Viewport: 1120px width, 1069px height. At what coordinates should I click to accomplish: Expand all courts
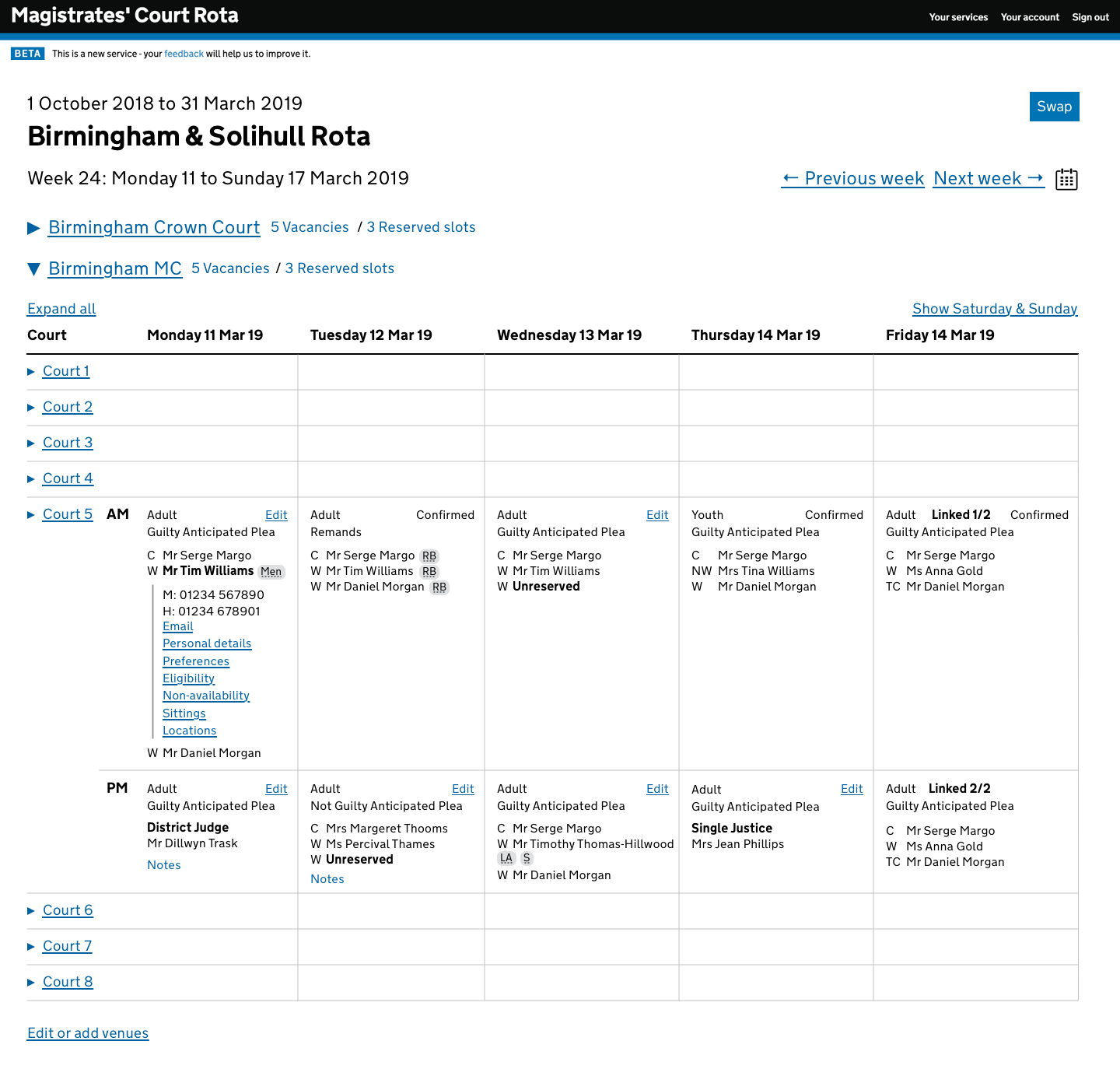(61, 309)
